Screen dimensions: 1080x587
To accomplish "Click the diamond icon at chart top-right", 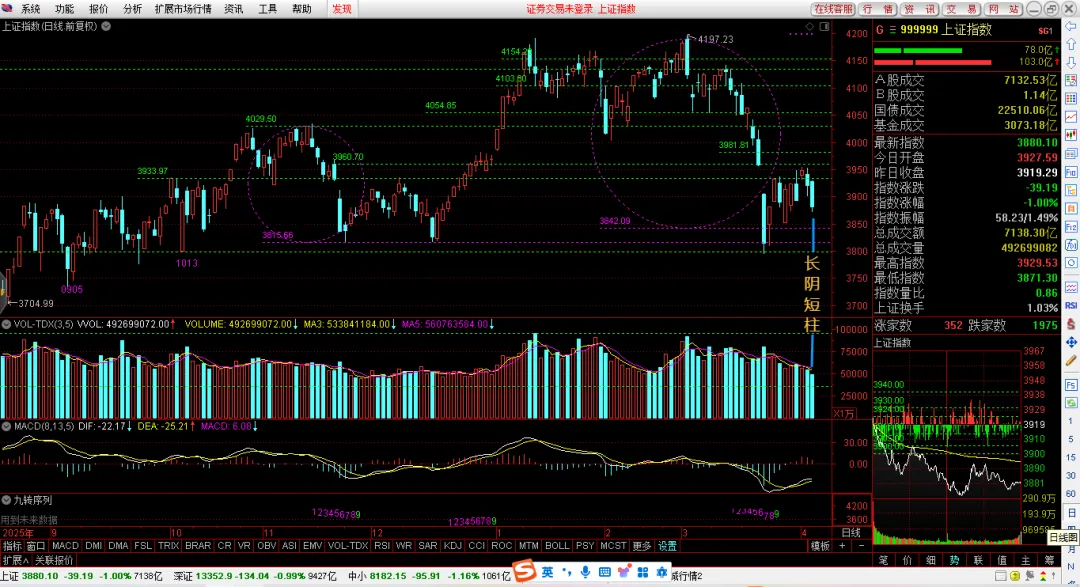I will tap(809, 27).
